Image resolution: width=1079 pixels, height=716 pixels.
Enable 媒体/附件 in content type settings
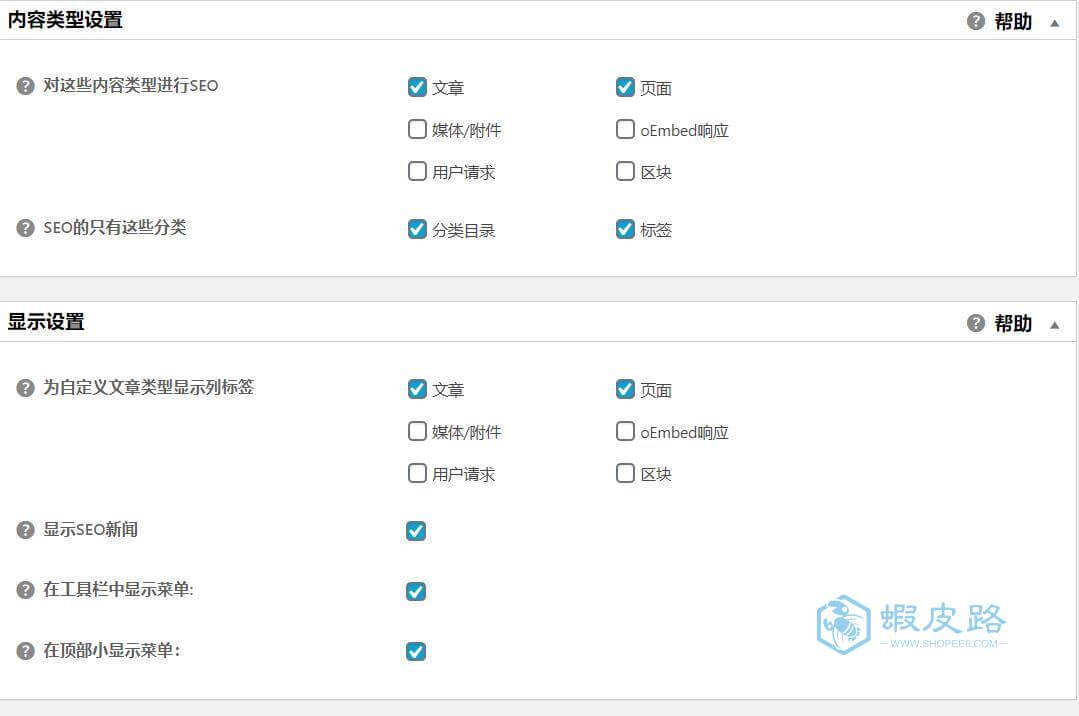click(x=417, y=129)
